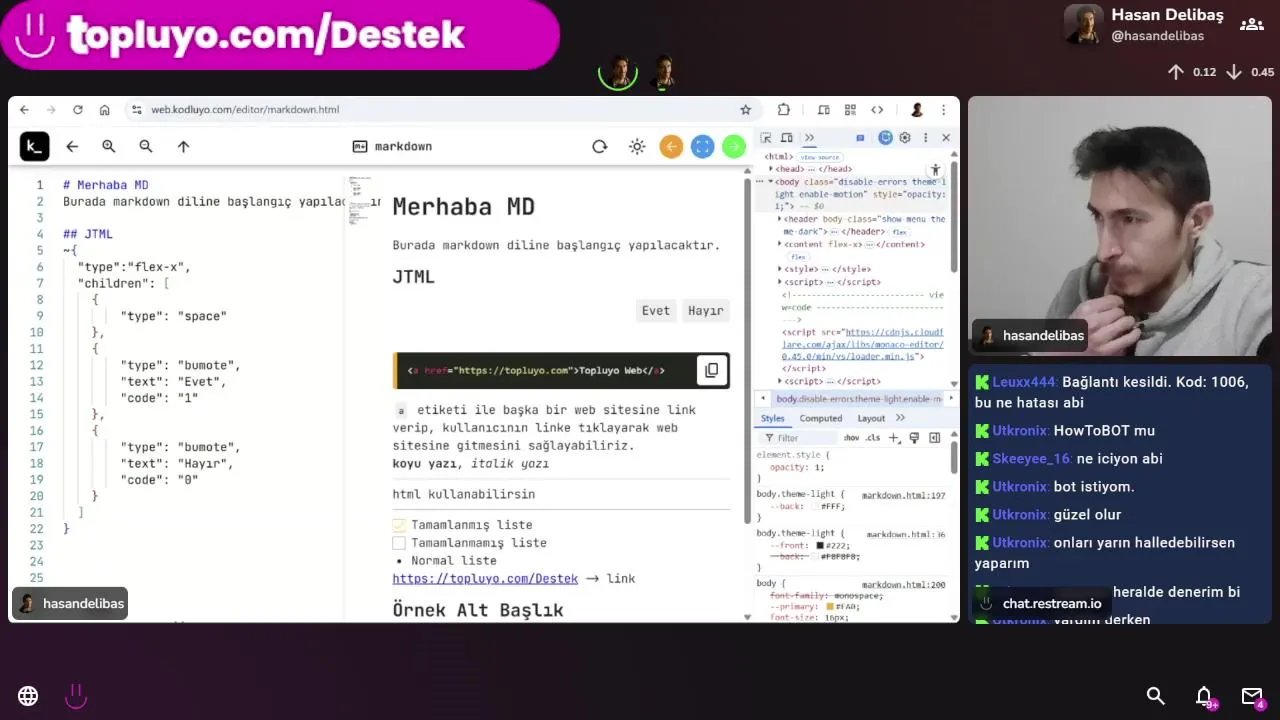1280x720 pixels.
Task: Collapse the body element node
Action: coord(771,182)
